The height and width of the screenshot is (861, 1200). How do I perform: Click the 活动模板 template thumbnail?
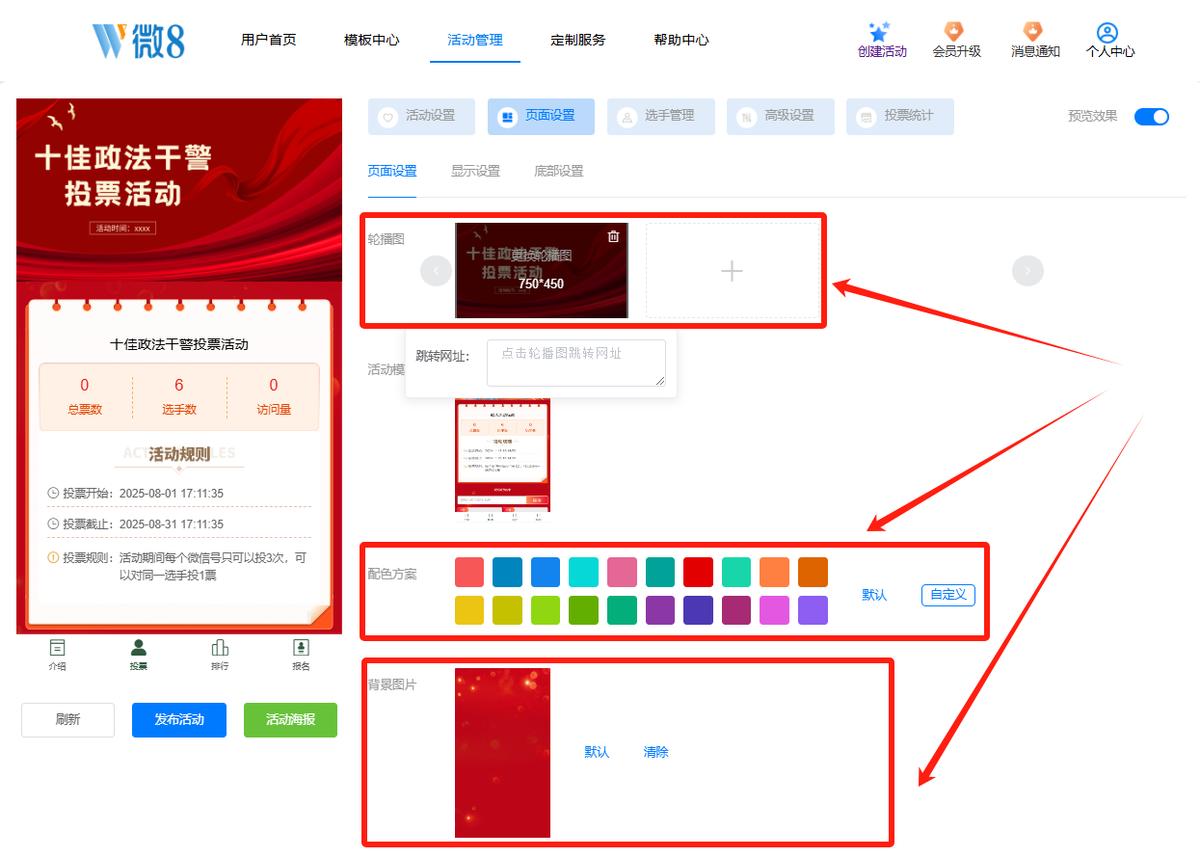[x=502, y=460]
